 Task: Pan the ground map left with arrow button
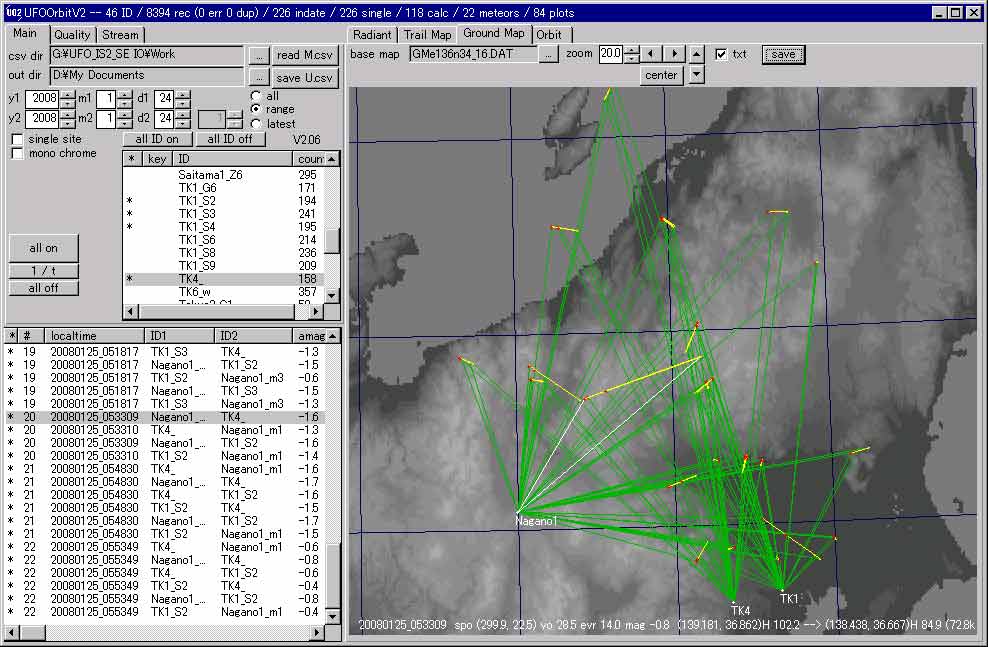point(651,54)
